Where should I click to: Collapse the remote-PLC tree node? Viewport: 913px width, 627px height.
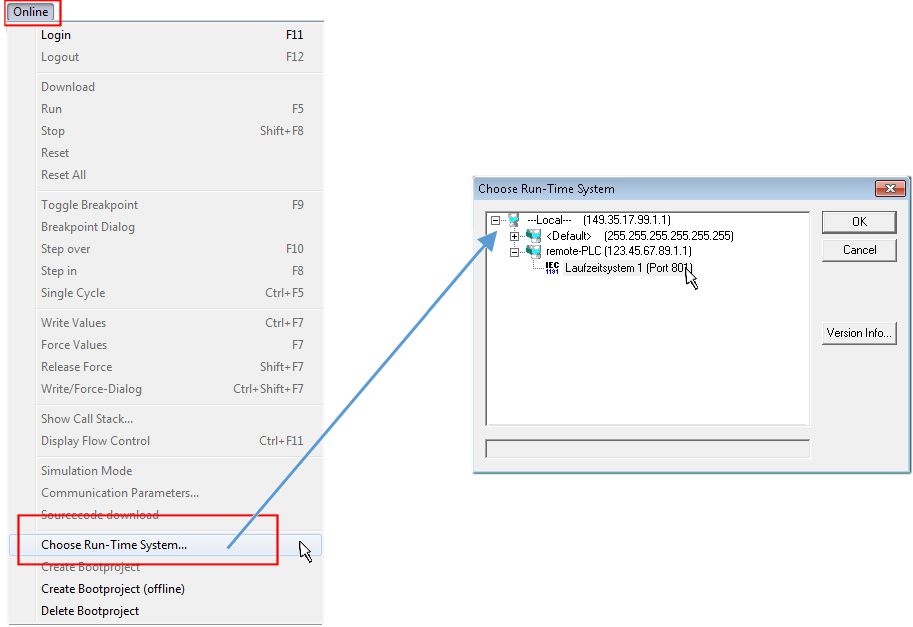pos(515,251)
